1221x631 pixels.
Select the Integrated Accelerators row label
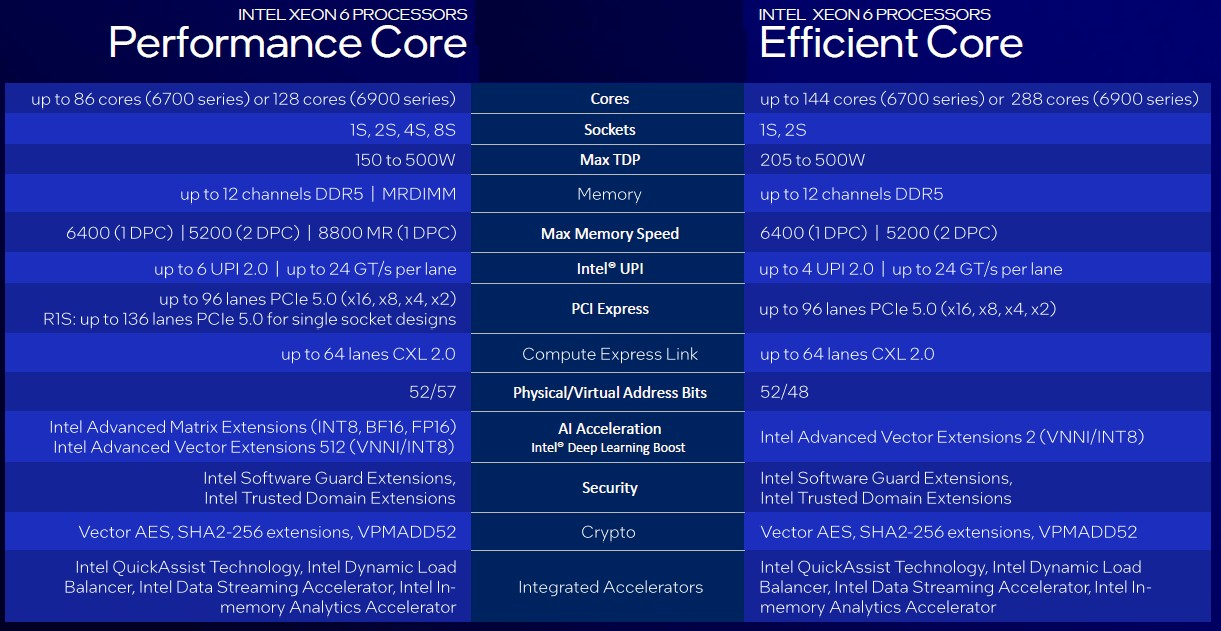click(609, 587)
